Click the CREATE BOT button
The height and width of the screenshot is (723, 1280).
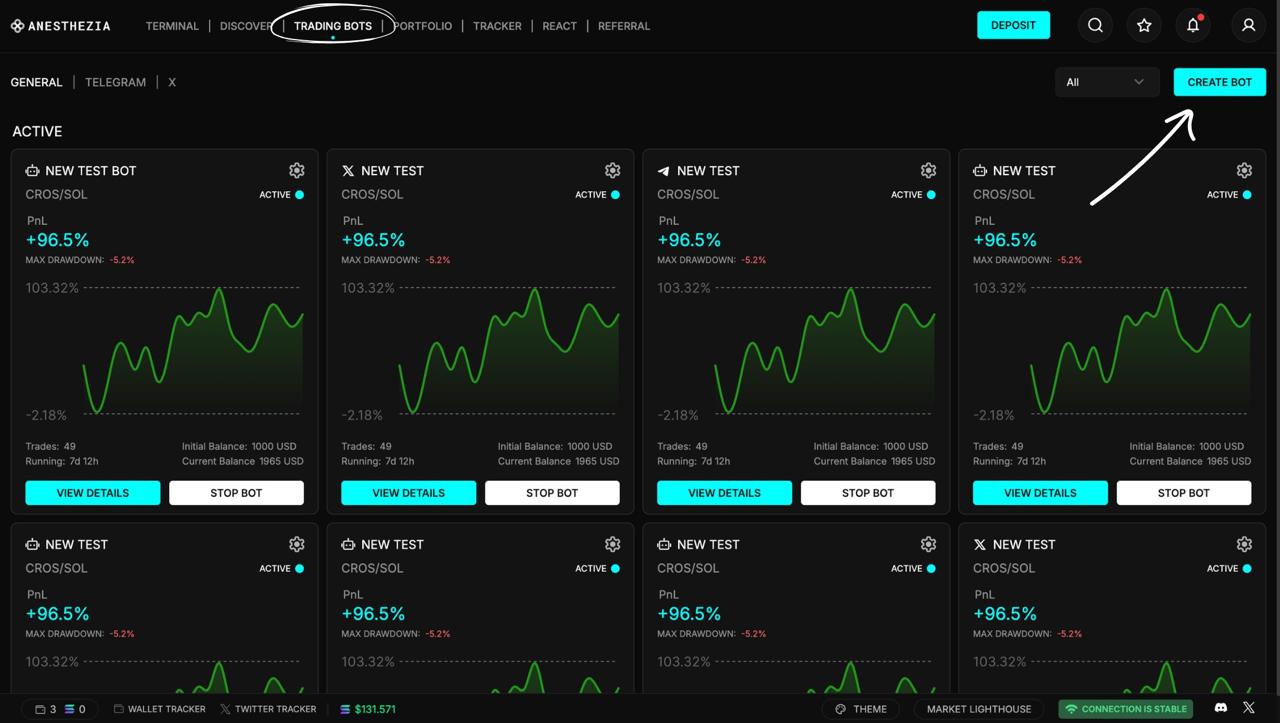click(1220, 82)
